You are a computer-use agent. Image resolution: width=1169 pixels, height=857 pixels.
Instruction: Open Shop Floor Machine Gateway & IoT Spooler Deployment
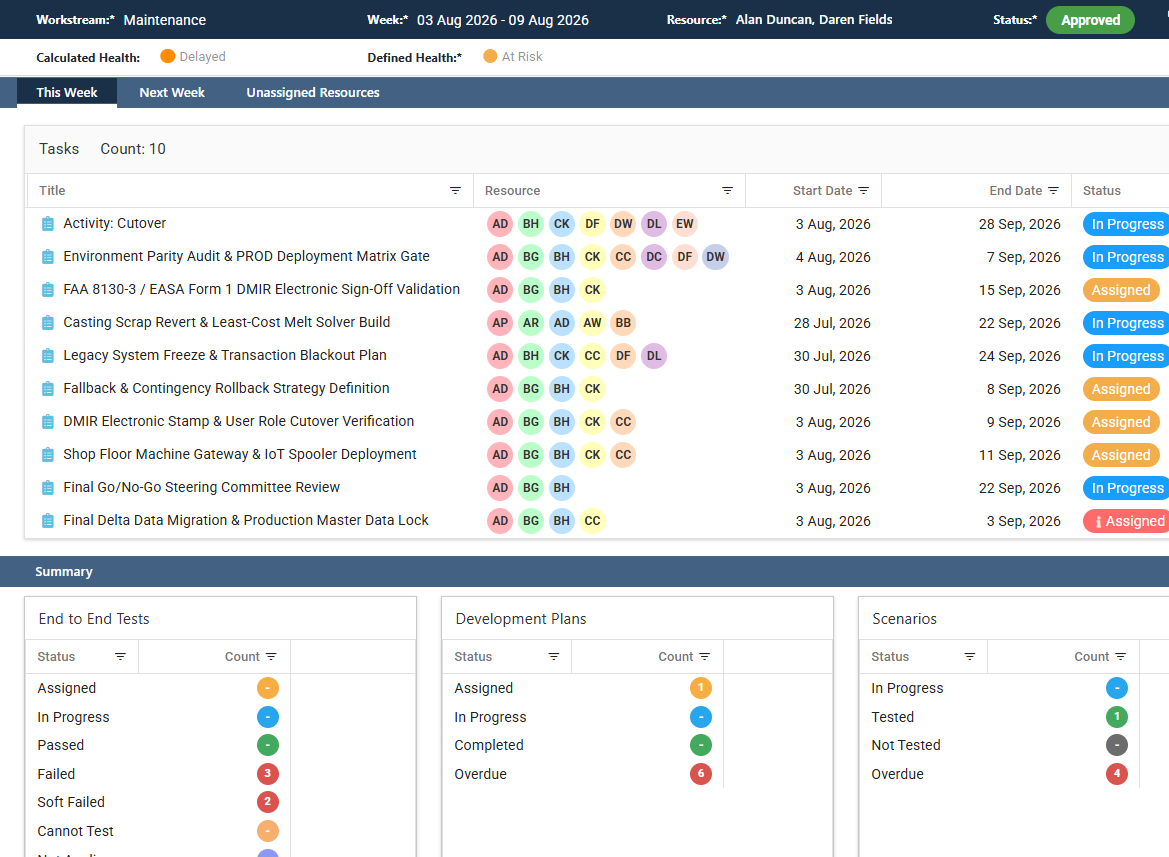[240, 455]
